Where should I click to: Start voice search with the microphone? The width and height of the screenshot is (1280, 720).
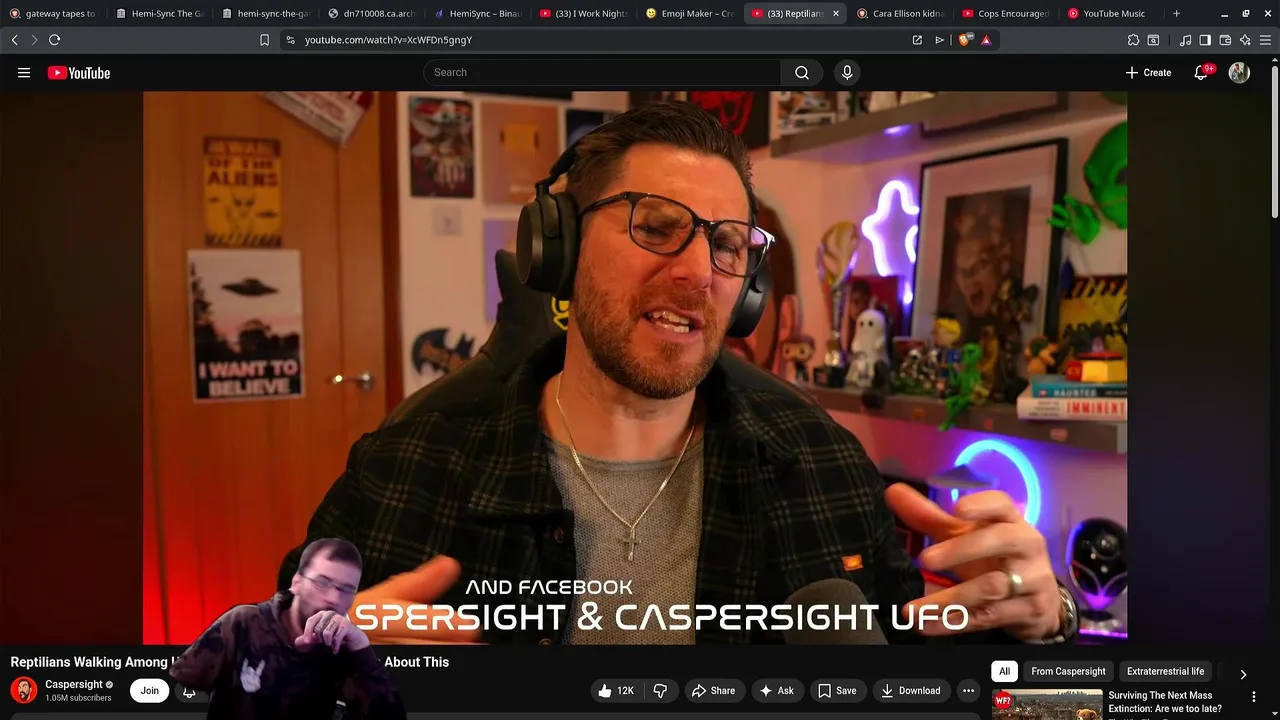click(847, 72)
